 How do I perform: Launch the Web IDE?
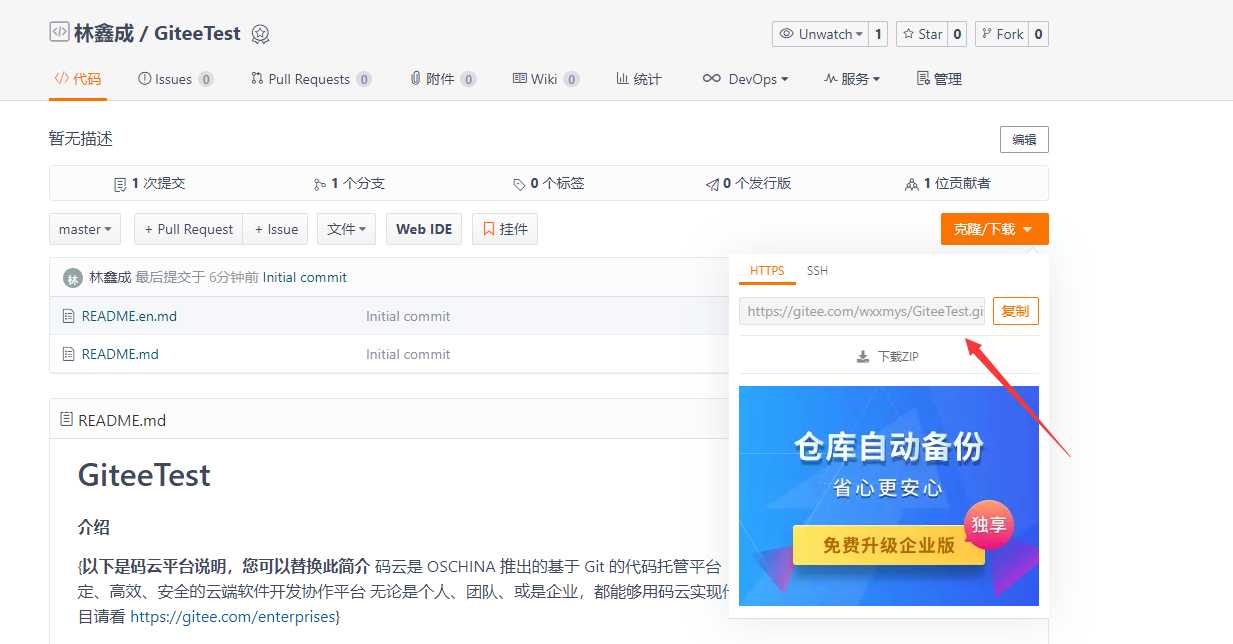tap(424, 229)
